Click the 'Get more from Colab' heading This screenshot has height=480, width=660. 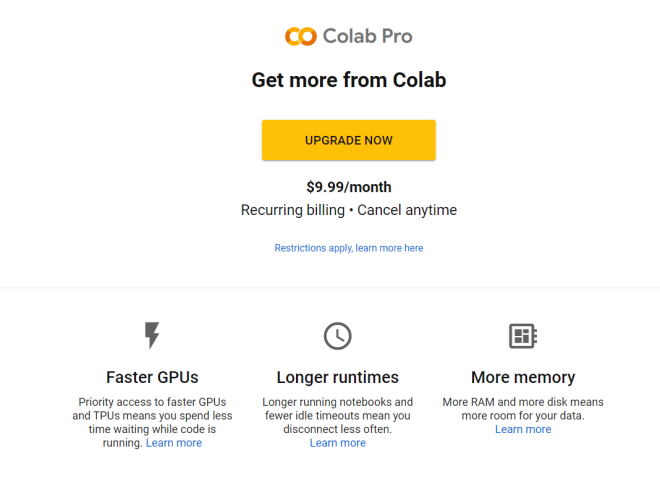click(x=349, y=80)
